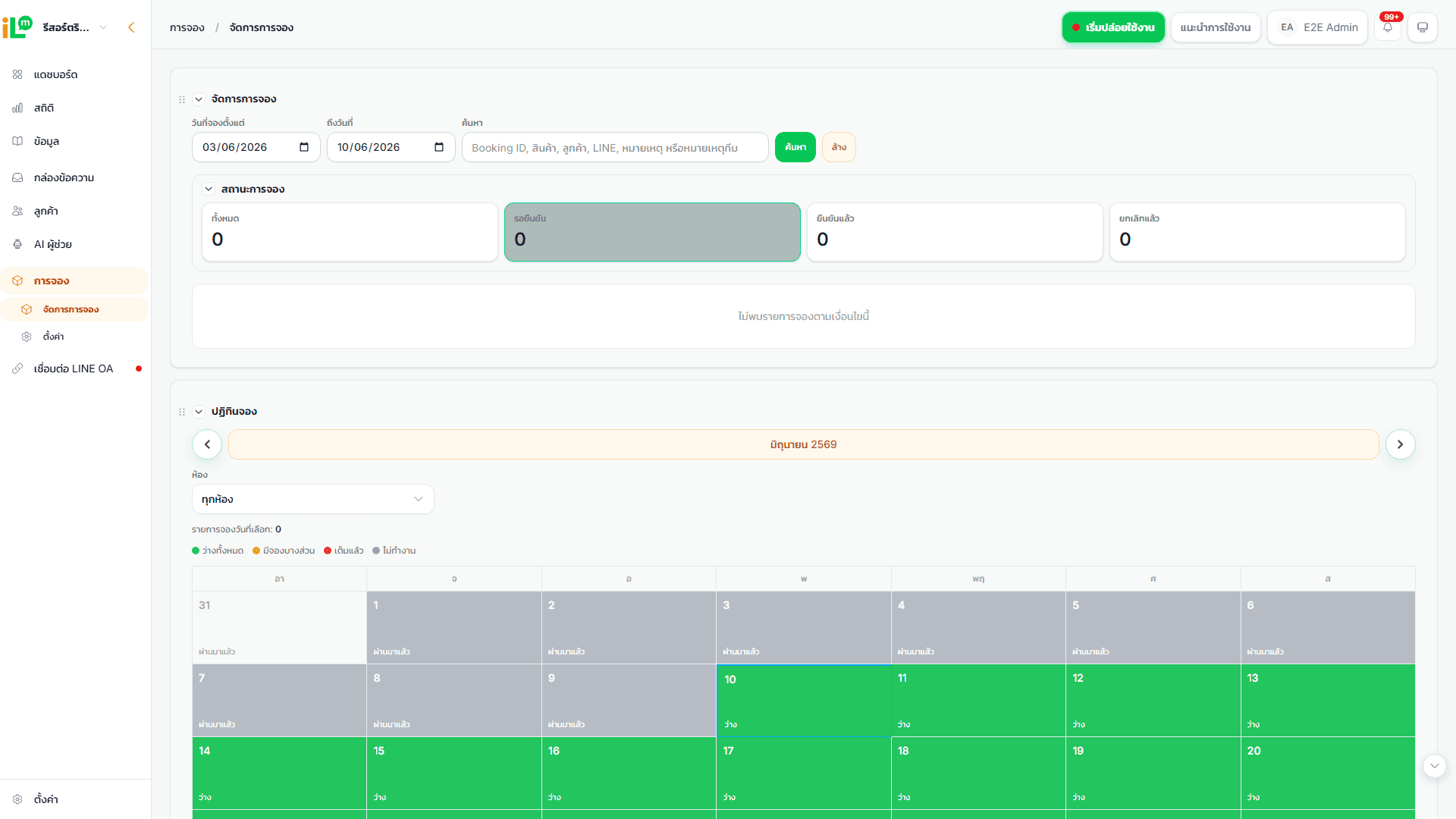Click the monitor display icon in header

[1423, 27]
